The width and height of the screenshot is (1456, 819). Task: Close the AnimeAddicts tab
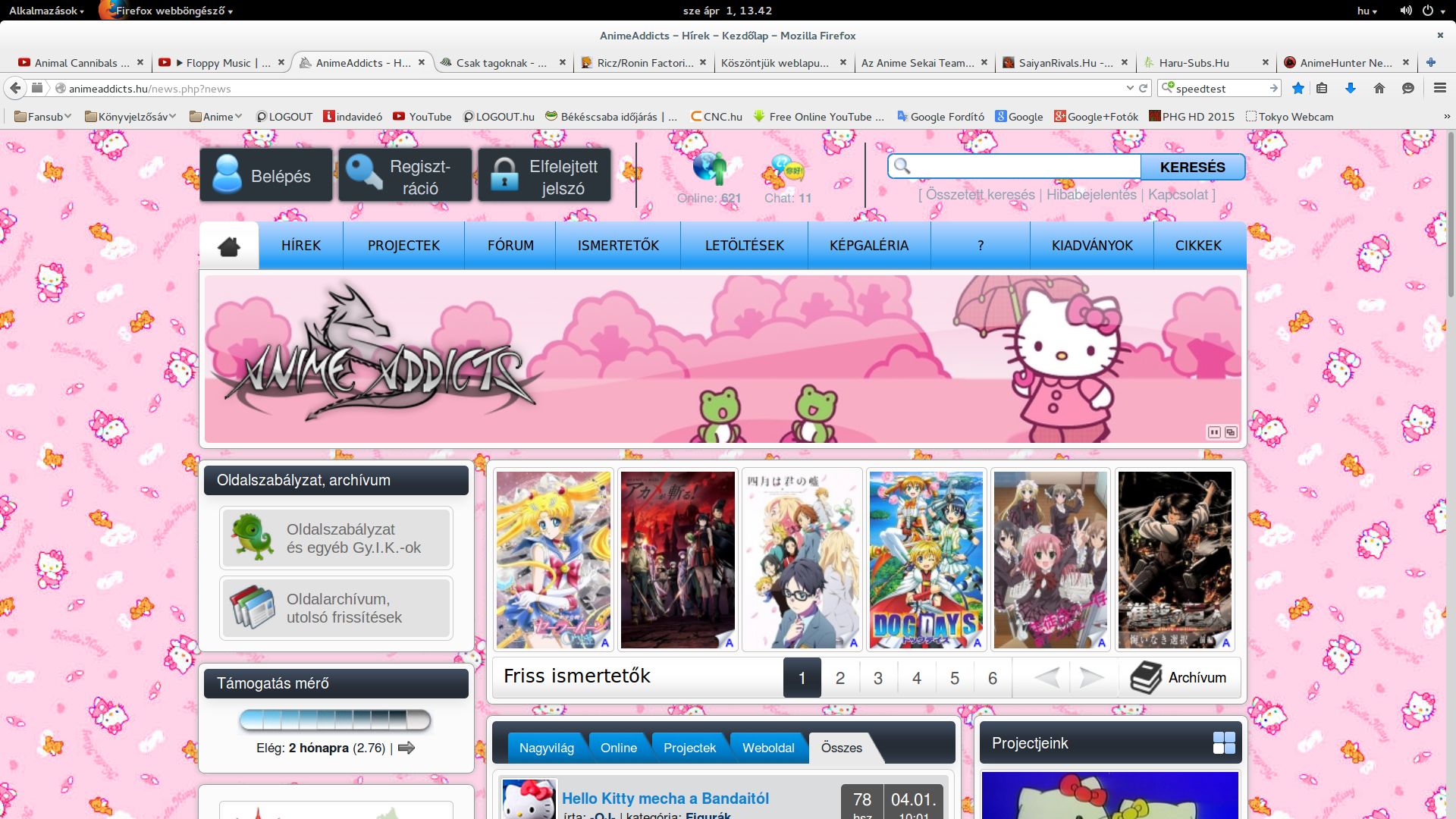point(422,63)
